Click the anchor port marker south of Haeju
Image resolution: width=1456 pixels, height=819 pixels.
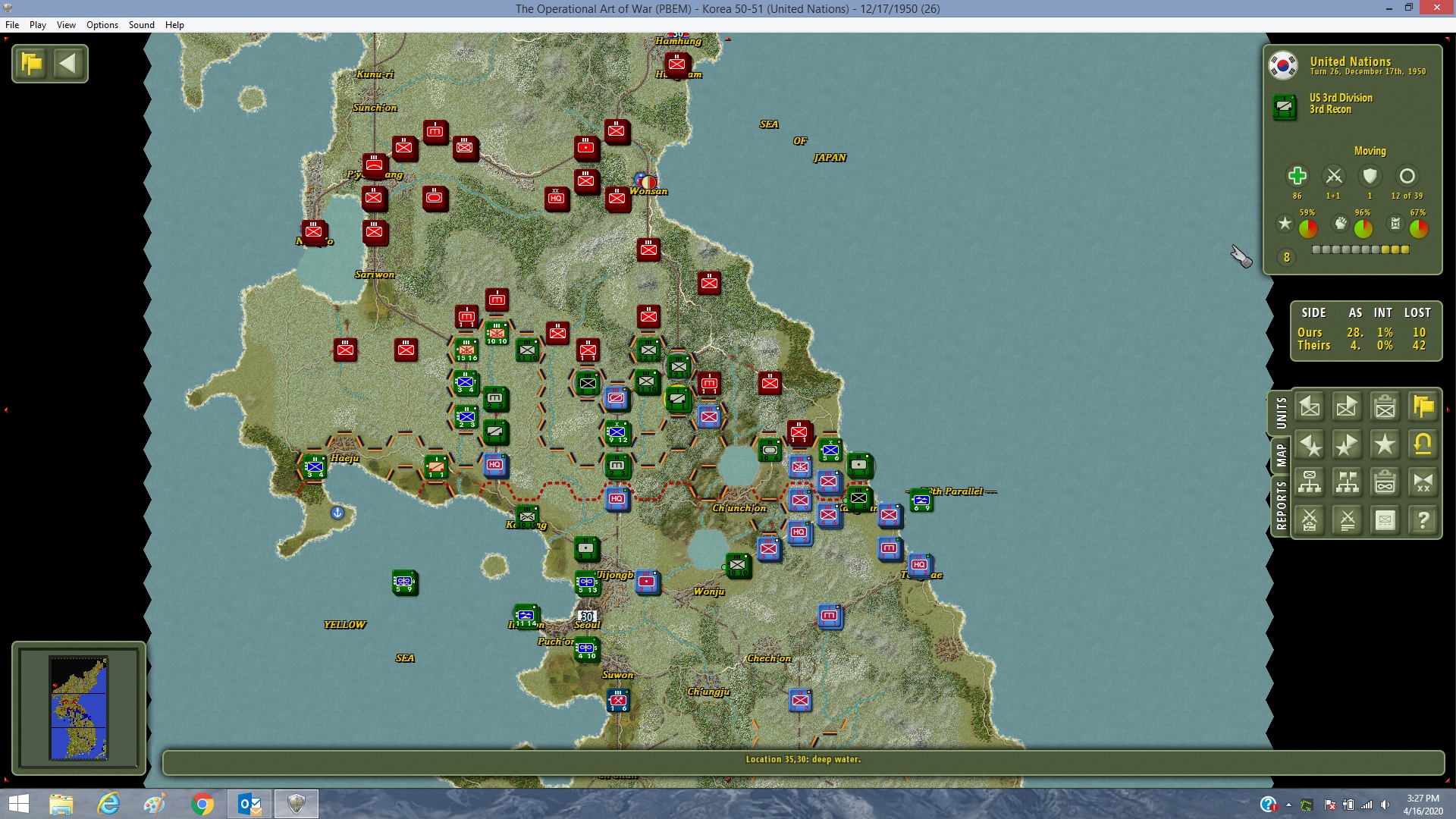pyautogui.click(x=337, y=513)
